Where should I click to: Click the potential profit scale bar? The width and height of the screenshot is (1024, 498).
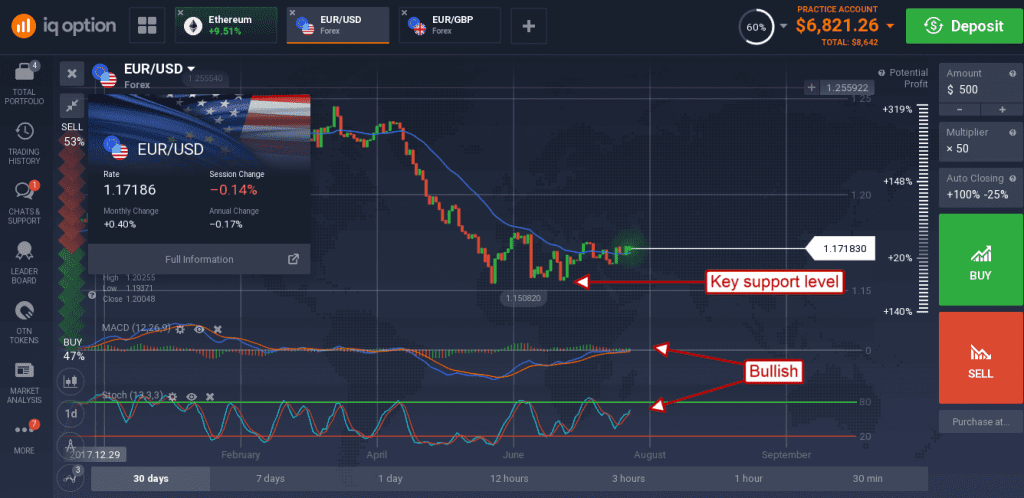923,211
